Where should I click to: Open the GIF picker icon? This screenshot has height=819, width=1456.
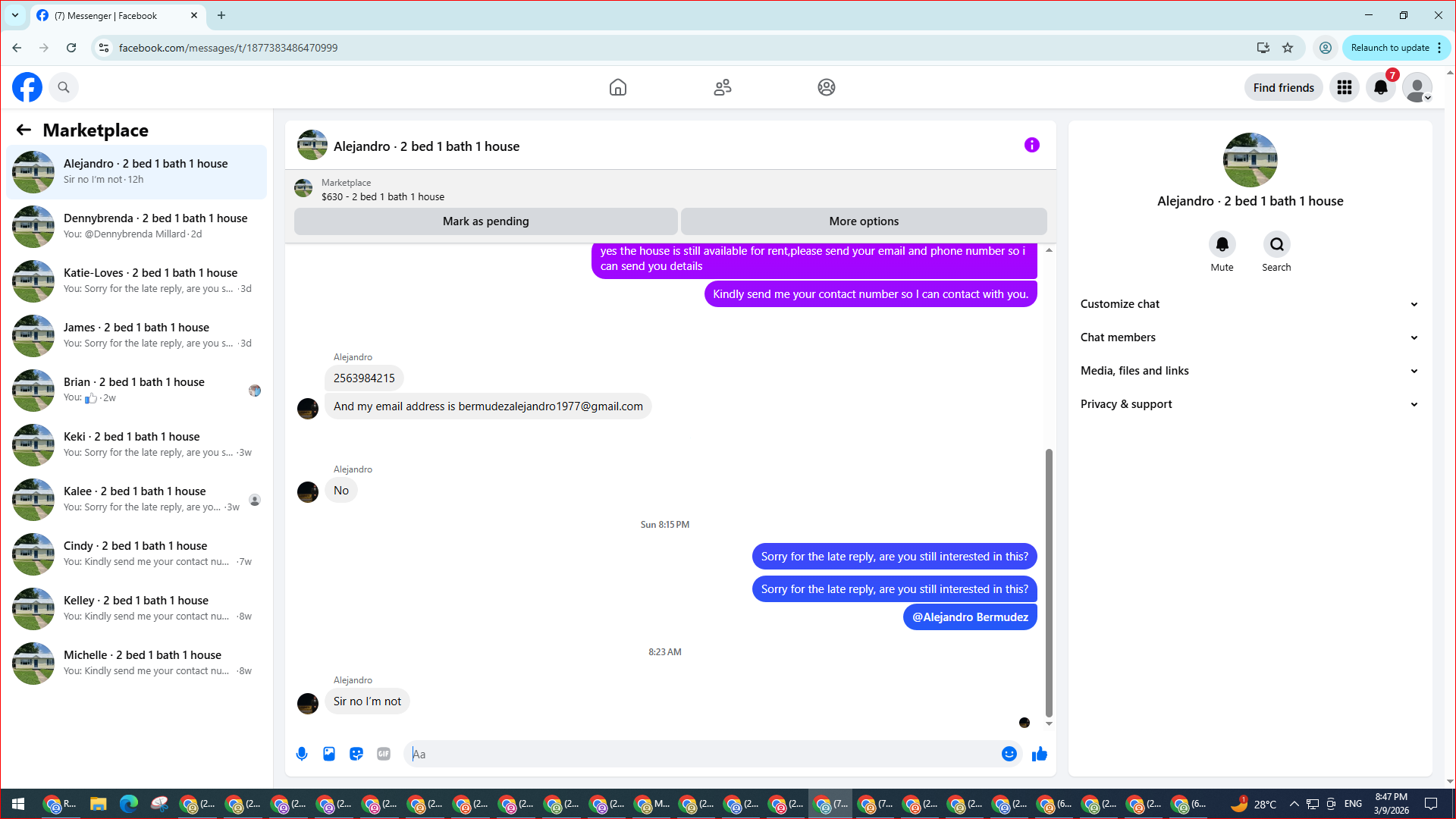tap(384, 754)
